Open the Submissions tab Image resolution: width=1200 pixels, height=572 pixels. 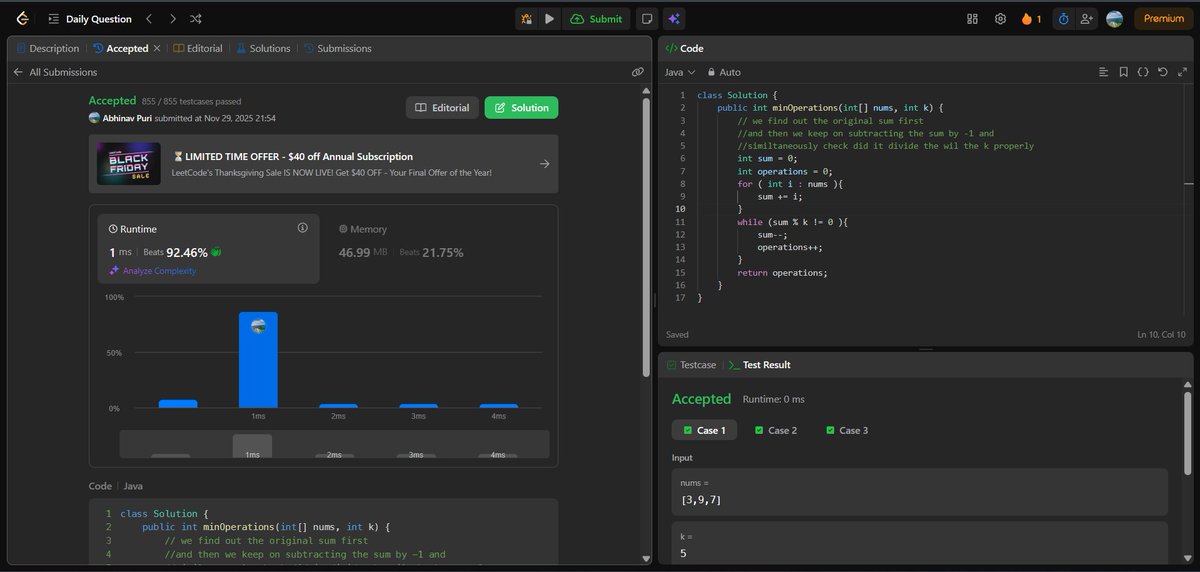tap(338, 48)
